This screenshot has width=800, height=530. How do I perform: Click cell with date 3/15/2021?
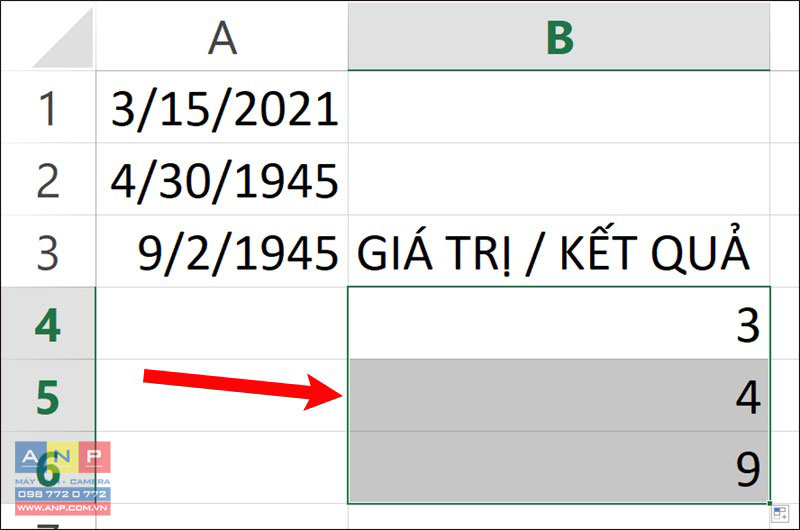pyautogui.click(x=222, y=108)
